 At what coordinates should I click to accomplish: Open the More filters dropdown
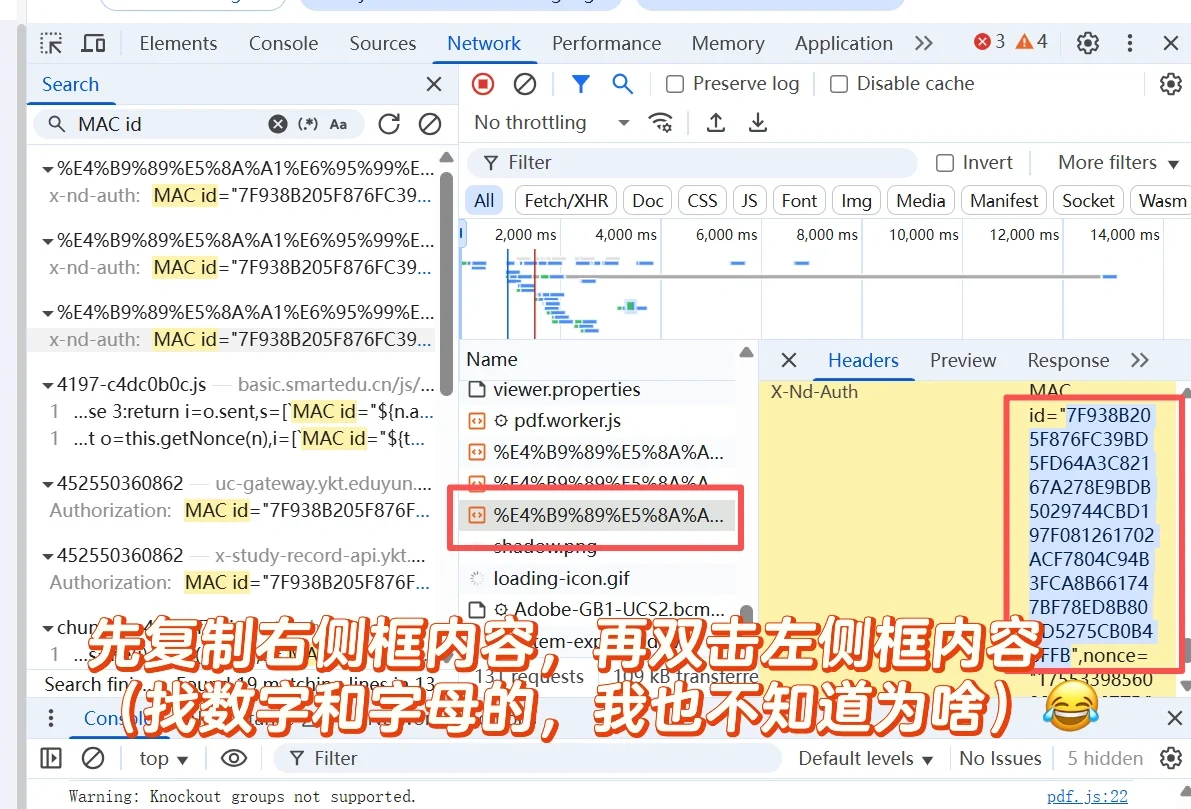pyautogui.click(x=1117, y=163)
